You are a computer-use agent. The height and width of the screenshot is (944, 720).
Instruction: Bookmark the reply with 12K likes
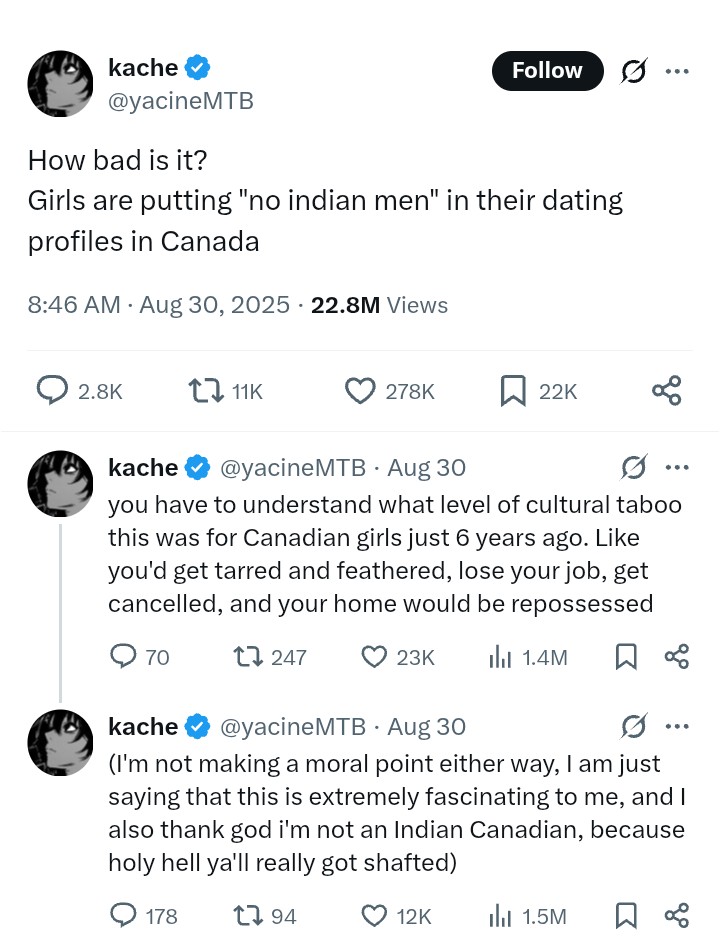pyautogui.click(x=626, y=915)
